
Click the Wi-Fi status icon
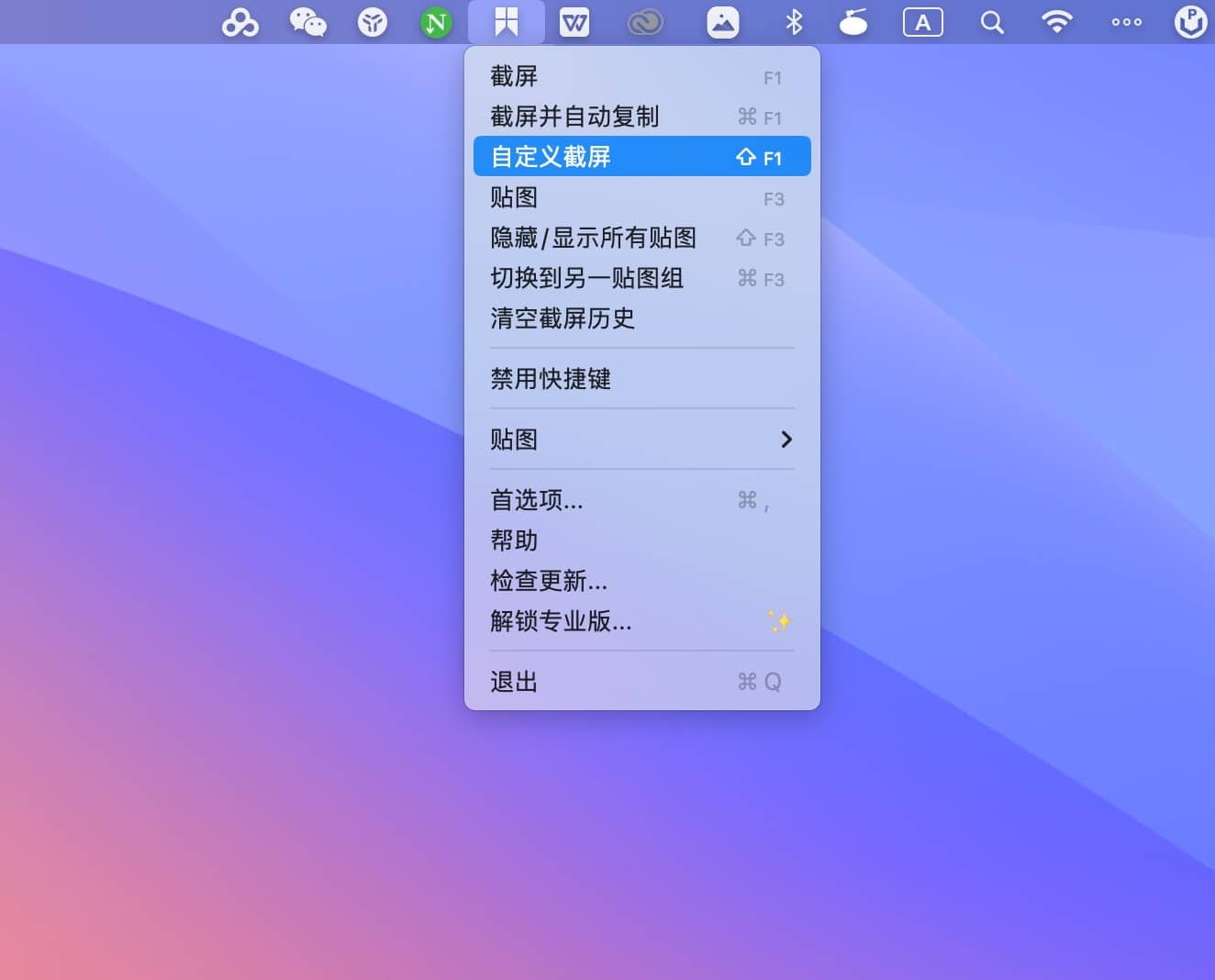[1056, 22]
